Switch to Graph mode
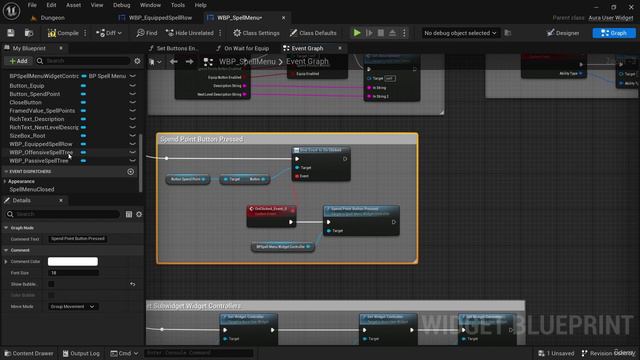This screenshot has width=640, height=360. 614,33
